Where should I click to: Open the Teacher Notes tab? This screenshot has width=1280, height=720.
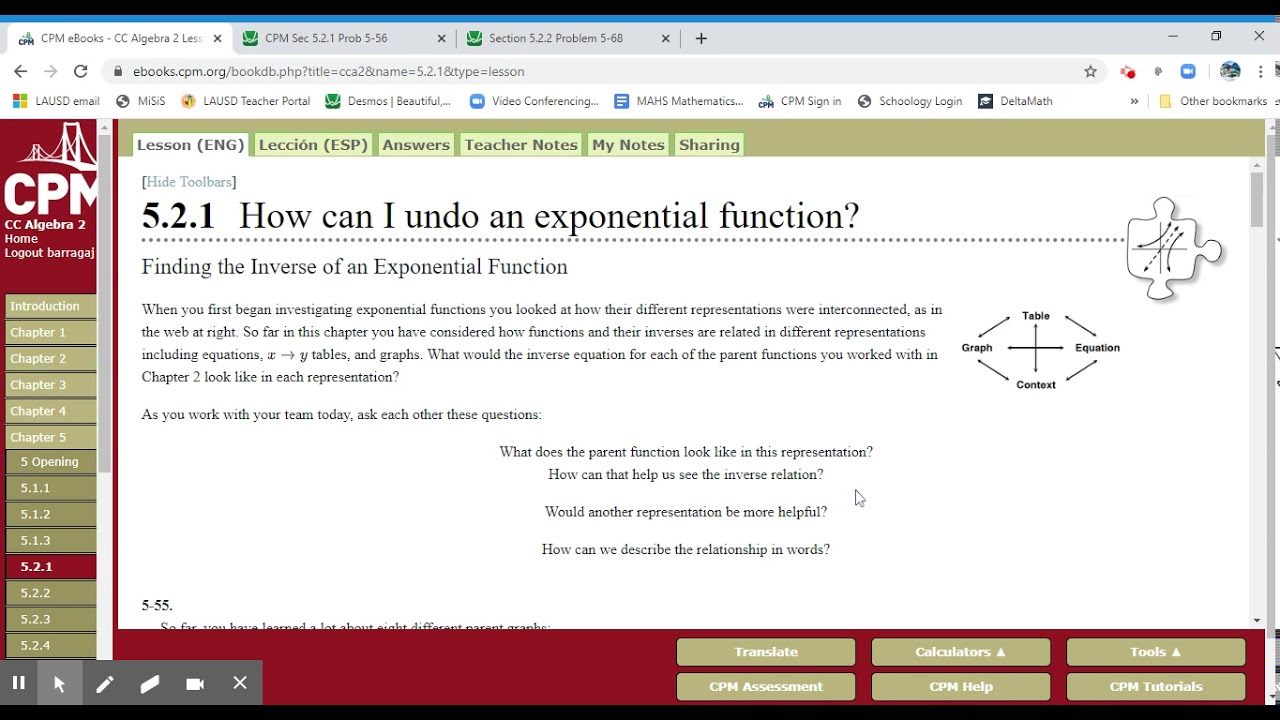[521, 145]
